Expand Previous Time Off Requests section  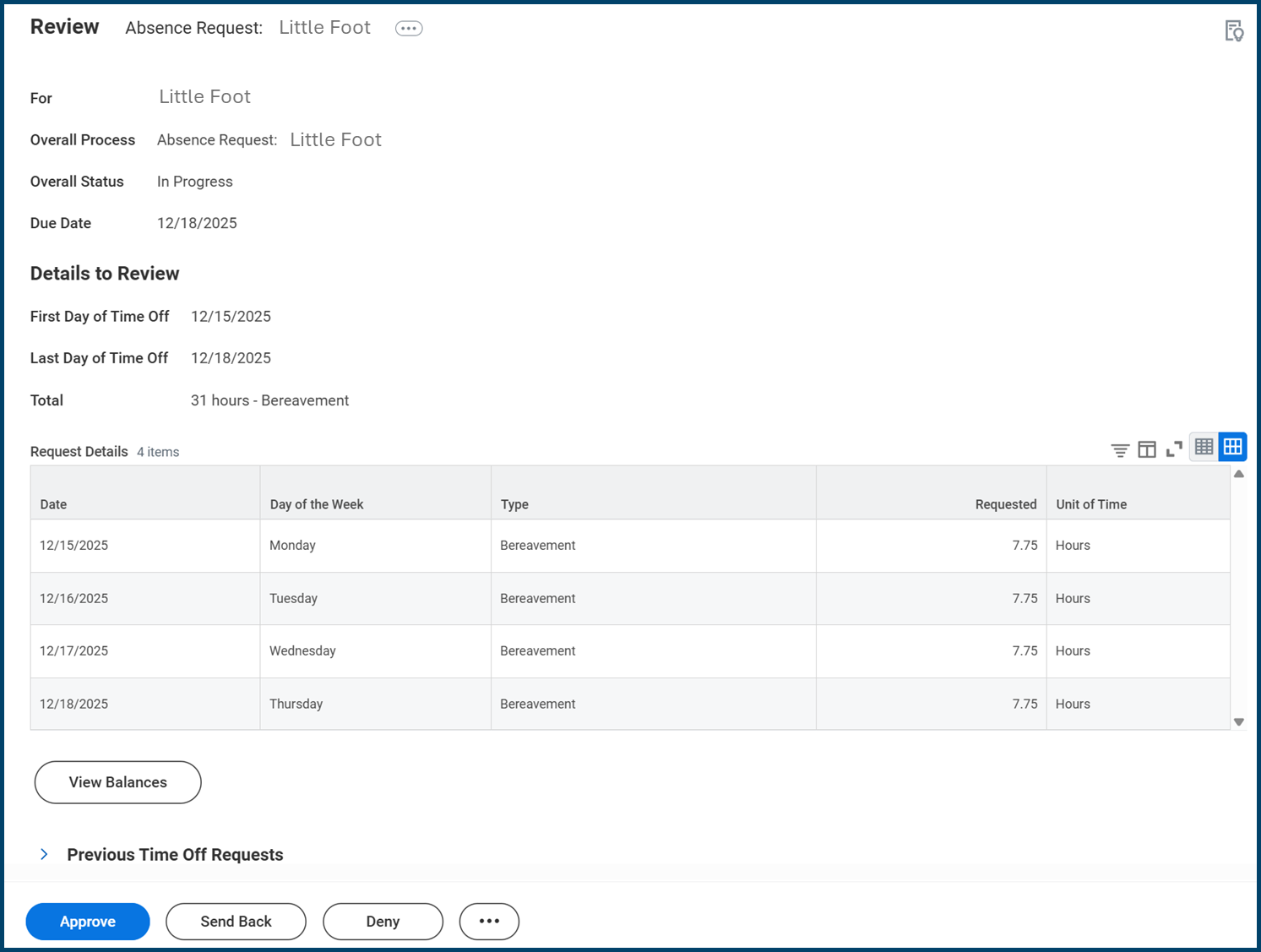tap(45, 855)
